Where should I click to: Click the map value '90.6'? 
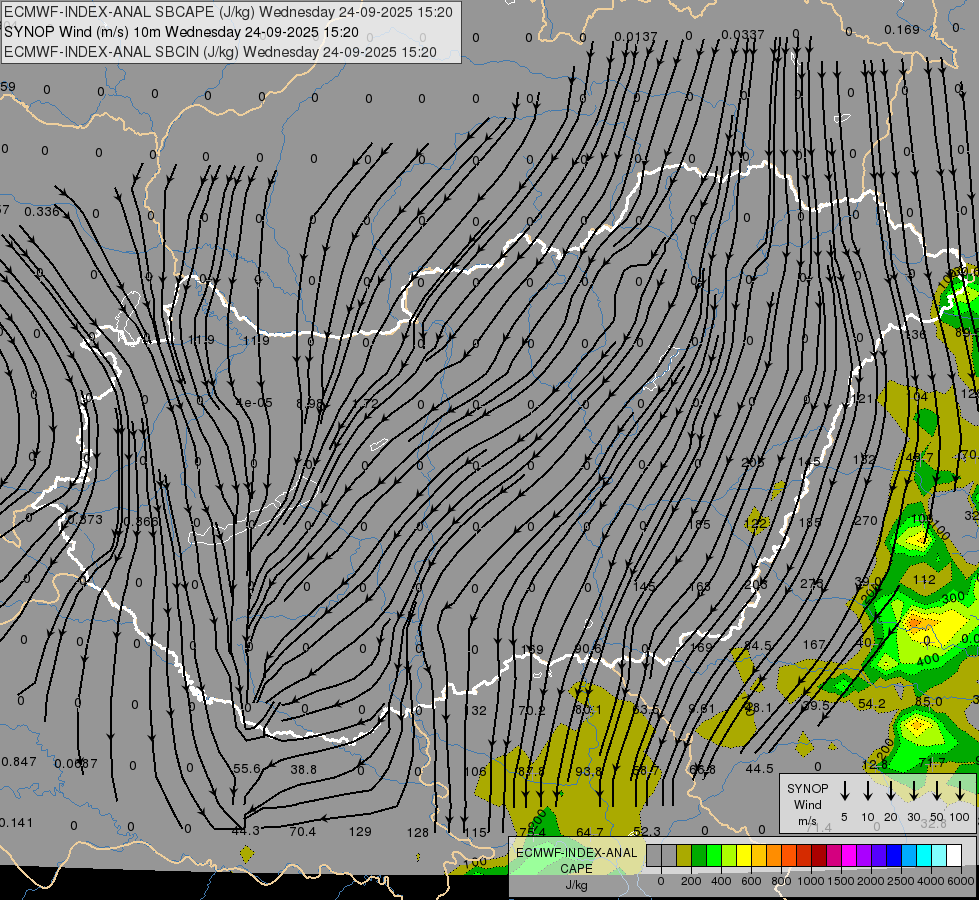tap(588, 648)
